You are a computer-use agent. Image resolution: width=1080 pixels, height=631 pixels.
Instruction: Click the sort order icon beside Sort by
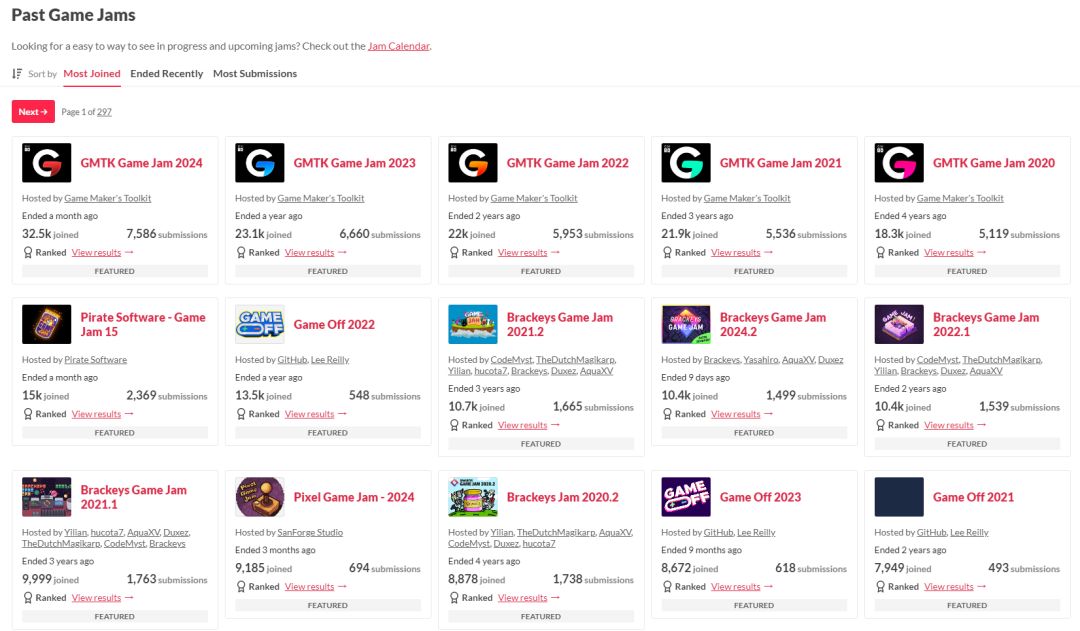point(17,74)
